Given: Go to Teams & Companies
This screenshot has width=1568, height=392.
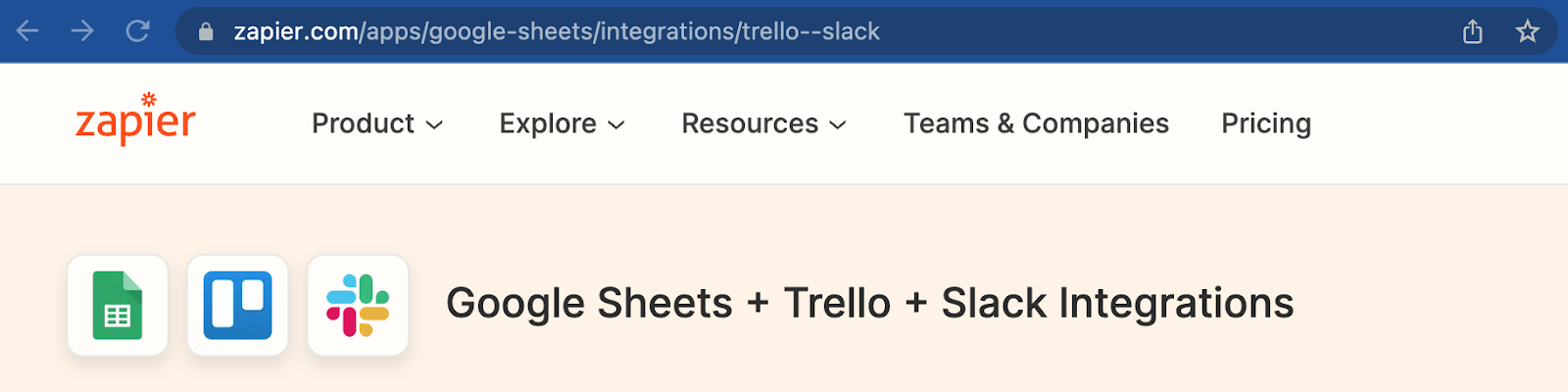Looking at the screenshot, I should (1036, 123).
